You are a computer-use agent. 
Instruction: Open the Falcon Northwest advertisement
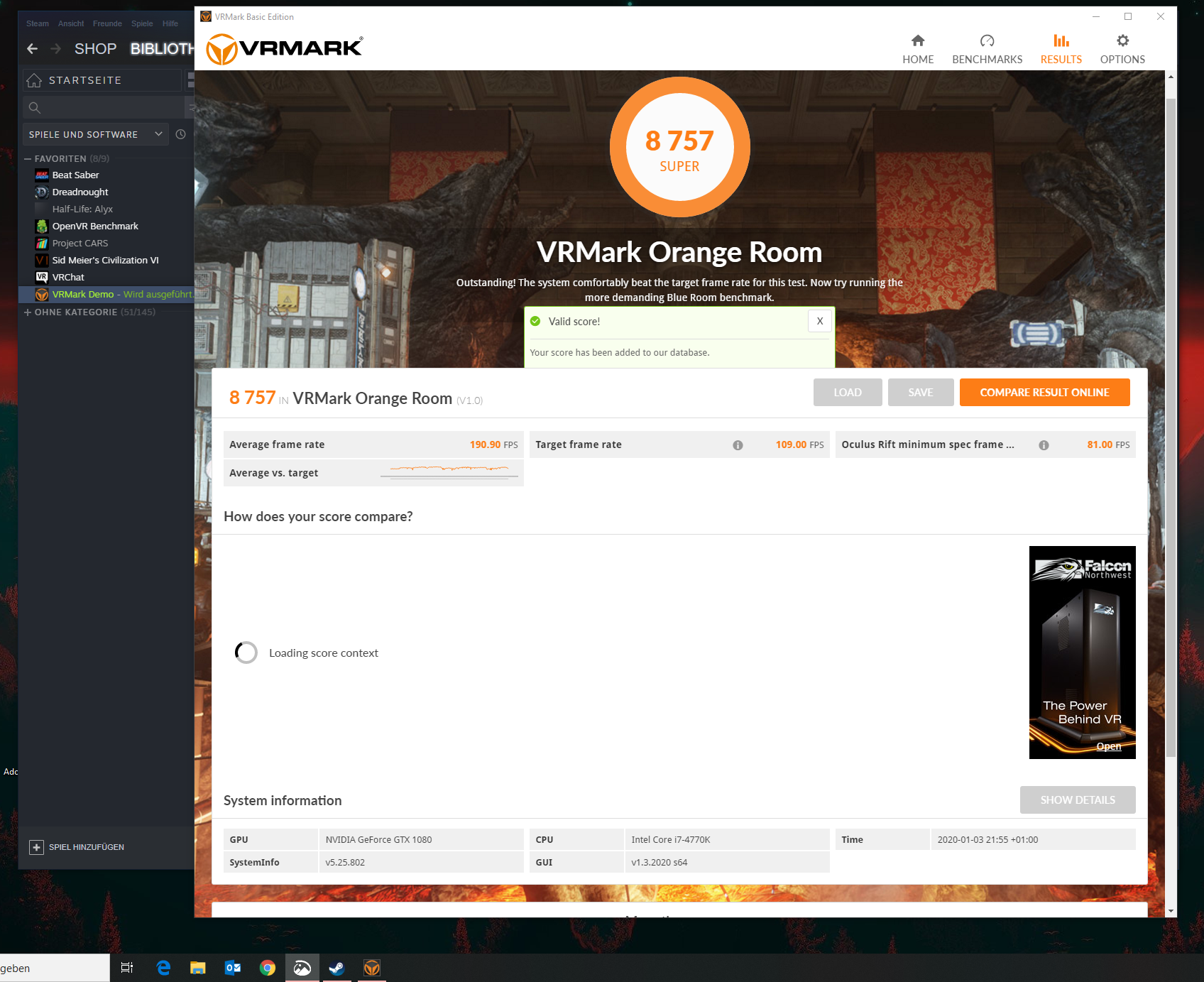pyautogui.click(x=1082, y=652)
